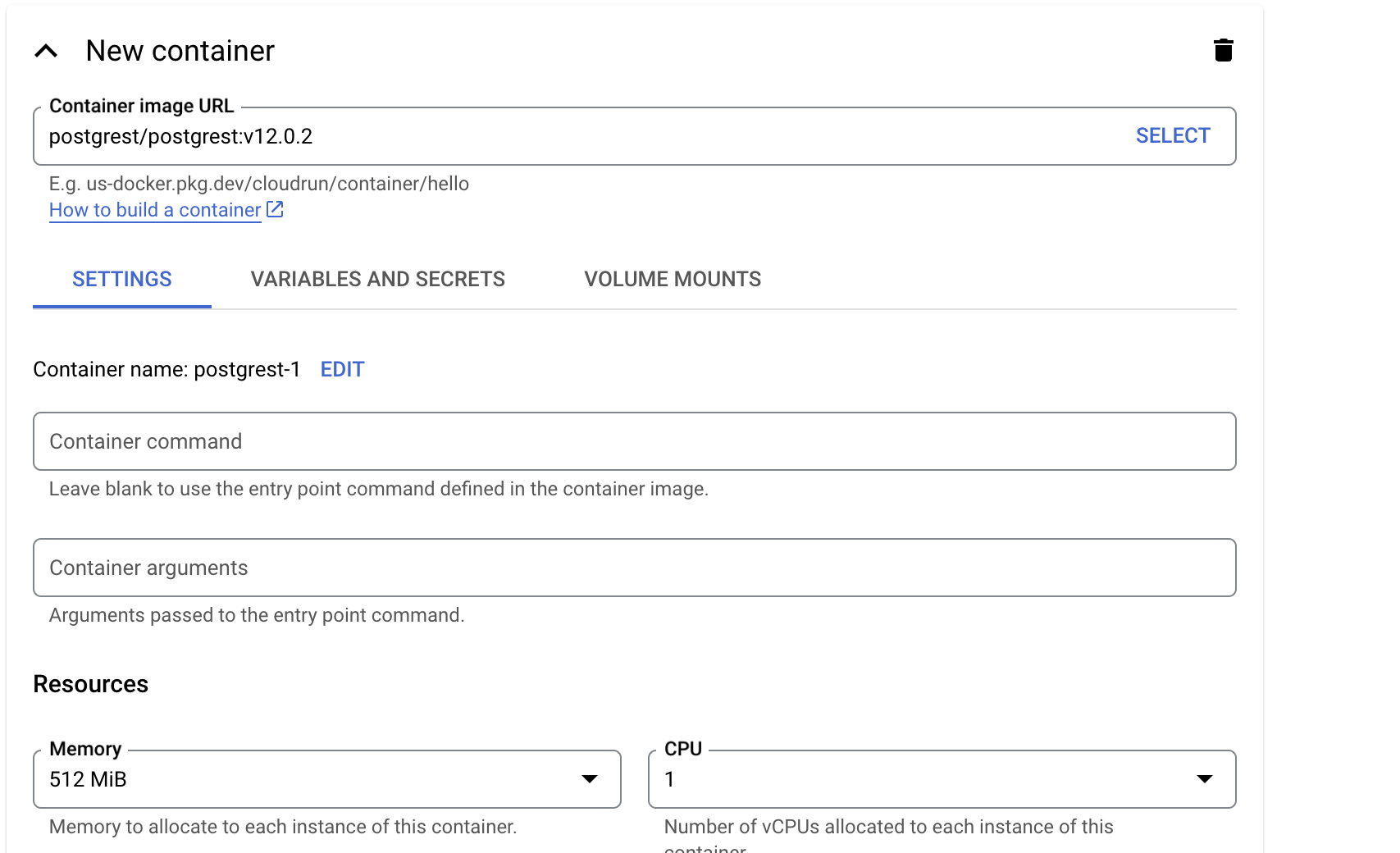Open the How to build a container link
Image resolution: width=1400 pixels, height=853 pixels.
155,210
